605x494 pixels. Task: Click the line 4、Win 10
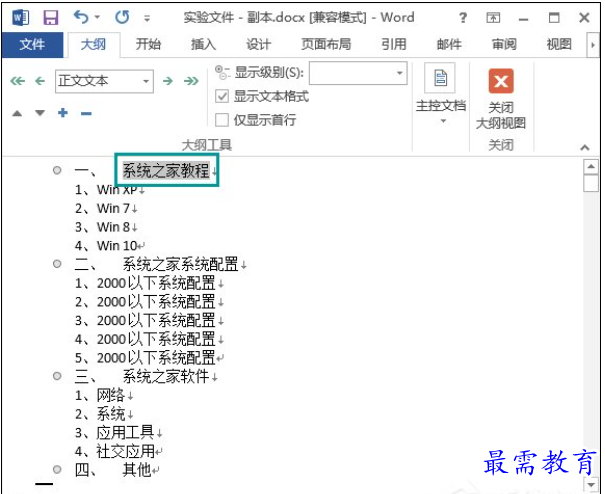(x=106, y=245)
